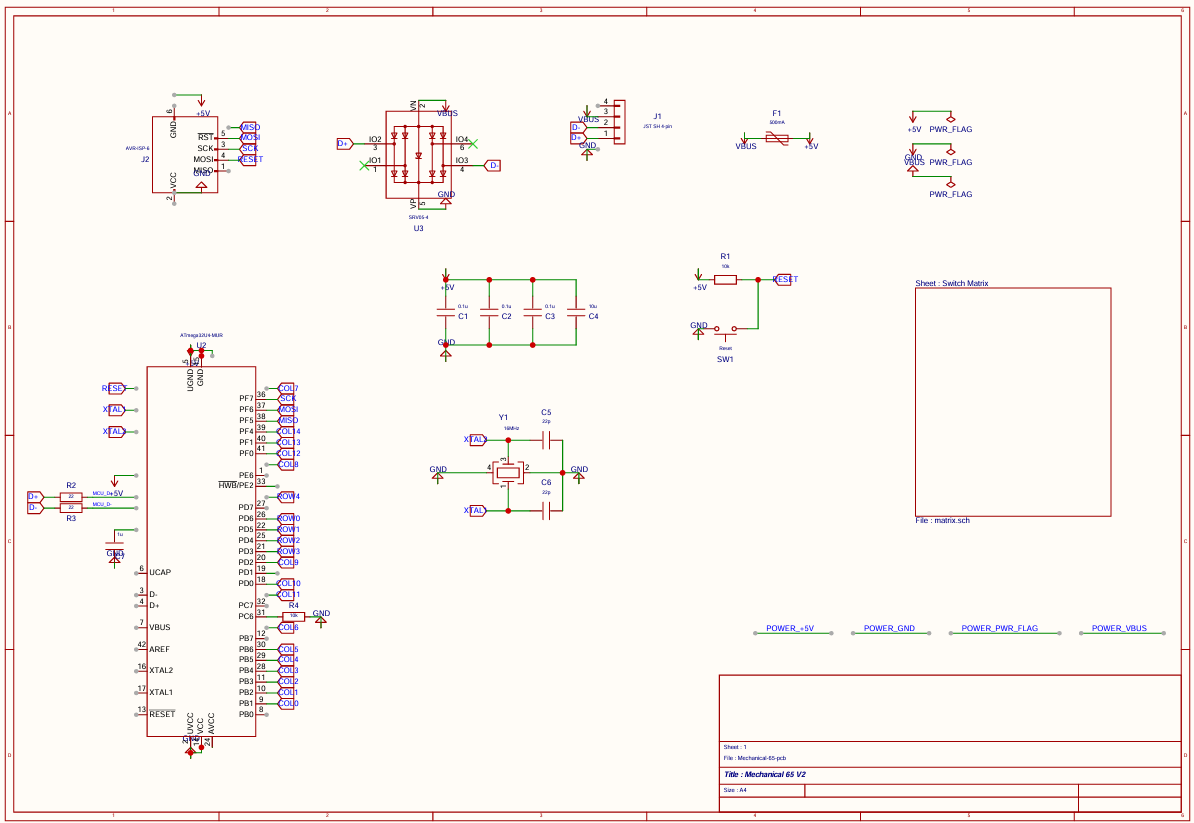Image resolution: width=1194 pixels, height=823 pixels.
Task: Select the R4 10k resistor near PC6
Action: pos(294,617)
